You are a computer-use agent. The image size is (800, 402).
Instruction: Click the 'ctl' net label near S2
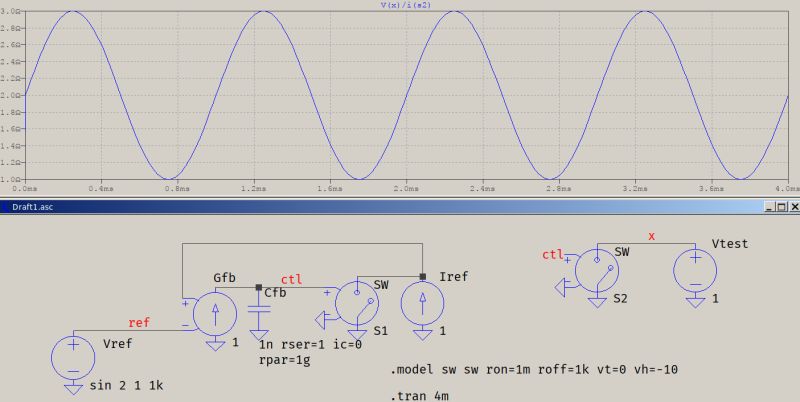click(x=553, y=255)
